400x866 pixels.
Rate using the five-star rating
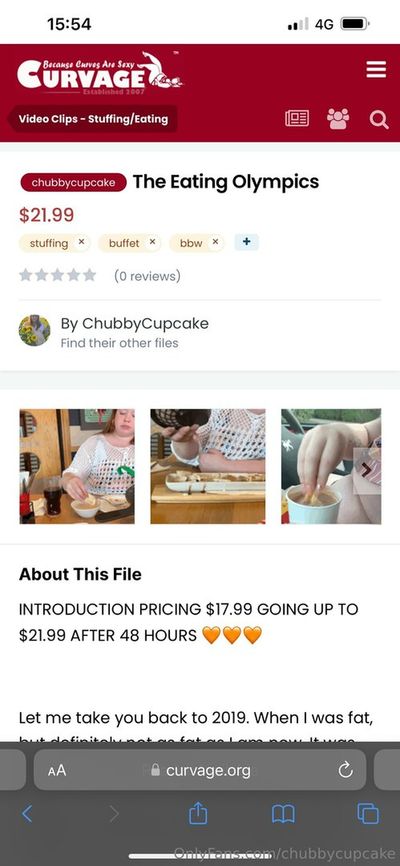[x=57, y=275]
